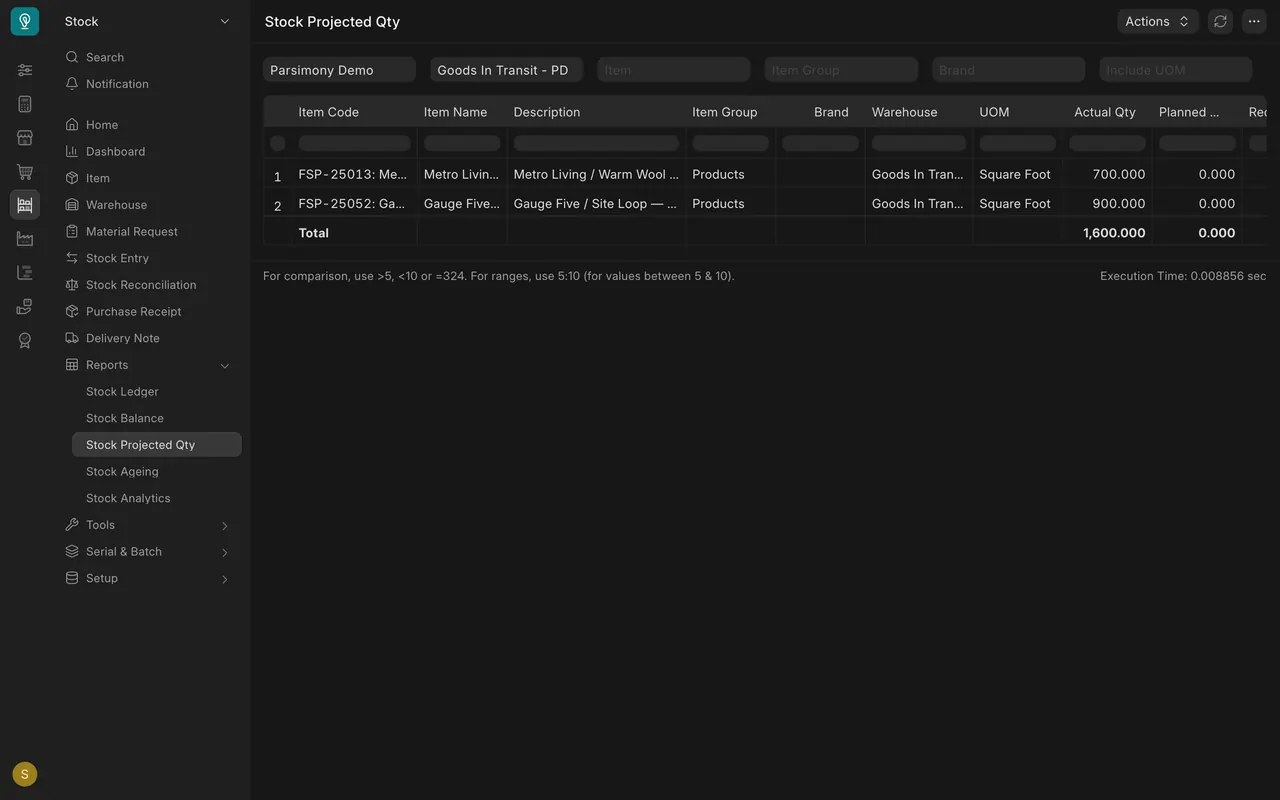
Task: Open the Actions dropdown button
Action: click(1158, 21)
